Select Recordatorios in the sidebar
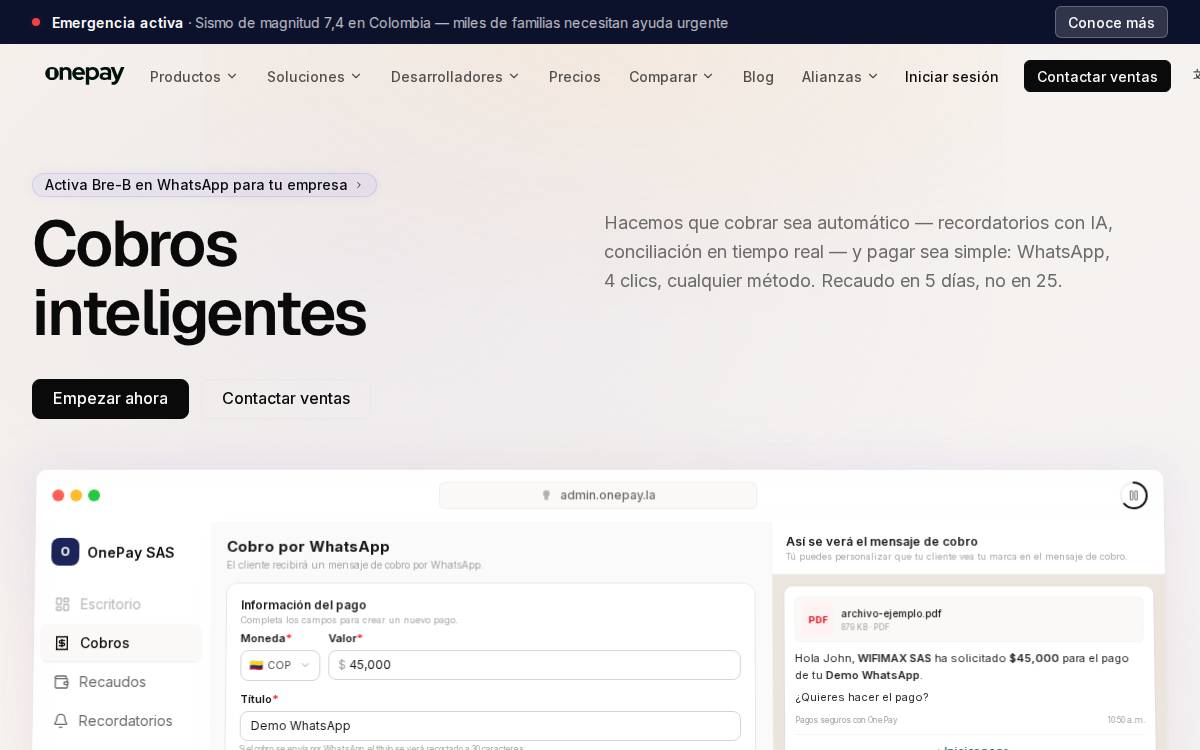The height and width of the screenshot is (750, 1200). click(x=121, y=721)
